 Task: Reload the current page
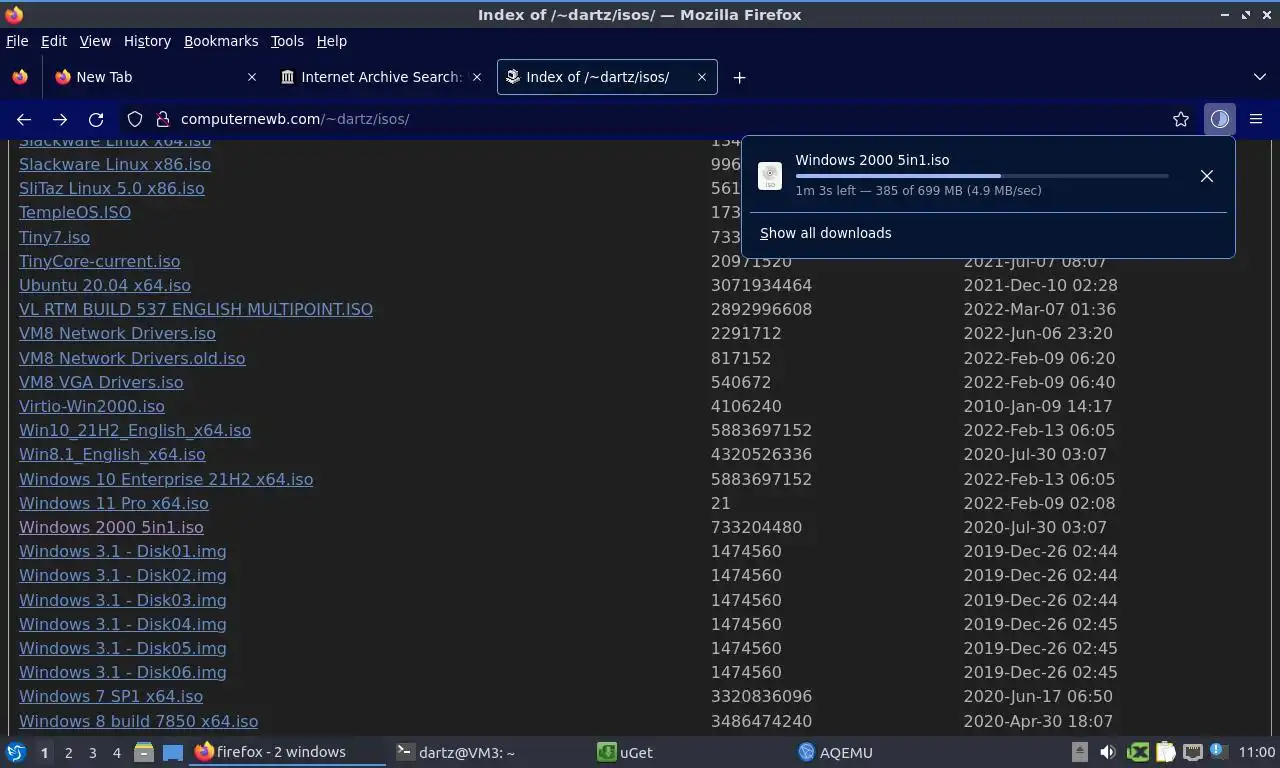pos(96,119)
